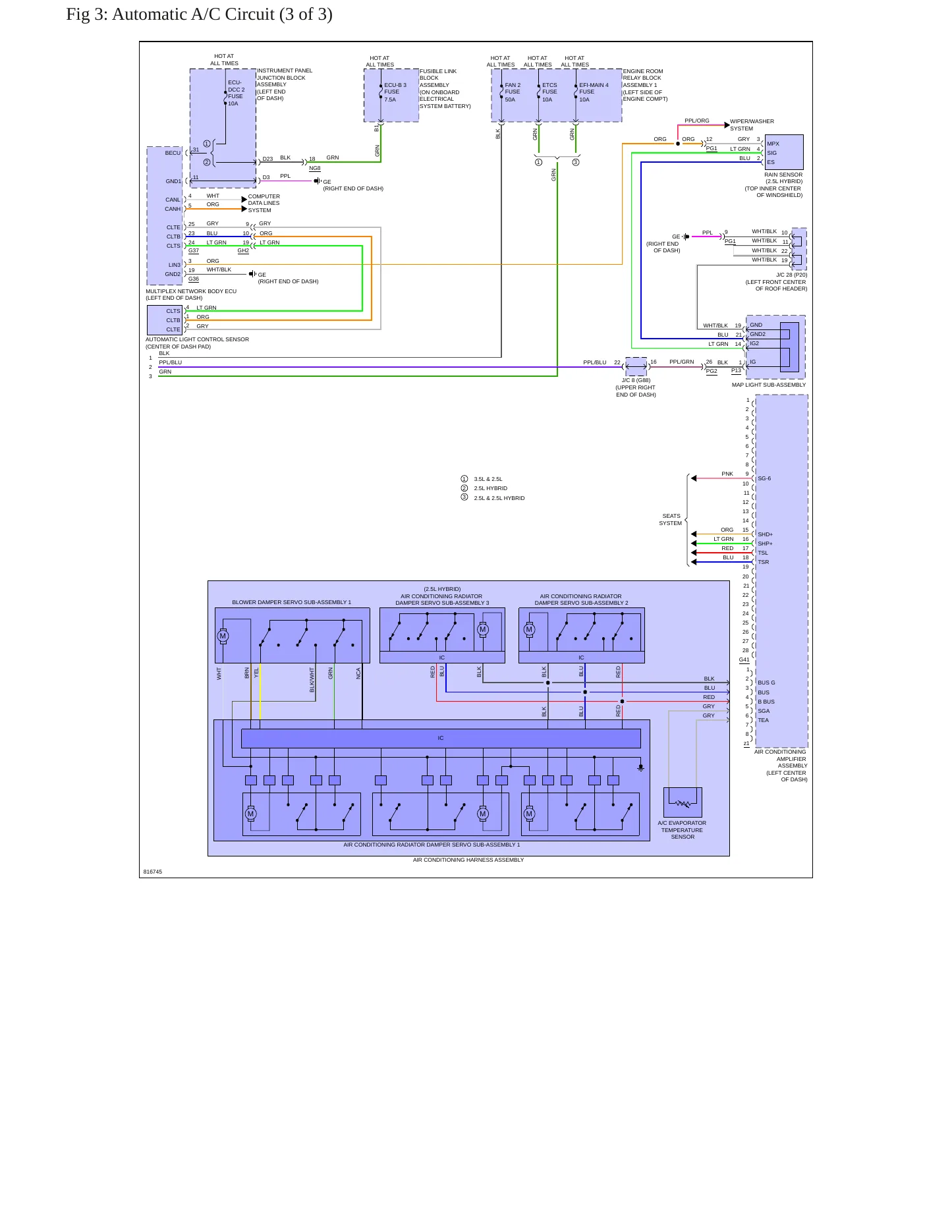Click the "ETCS FUSE 10A" label

click(x=549, y=92)
